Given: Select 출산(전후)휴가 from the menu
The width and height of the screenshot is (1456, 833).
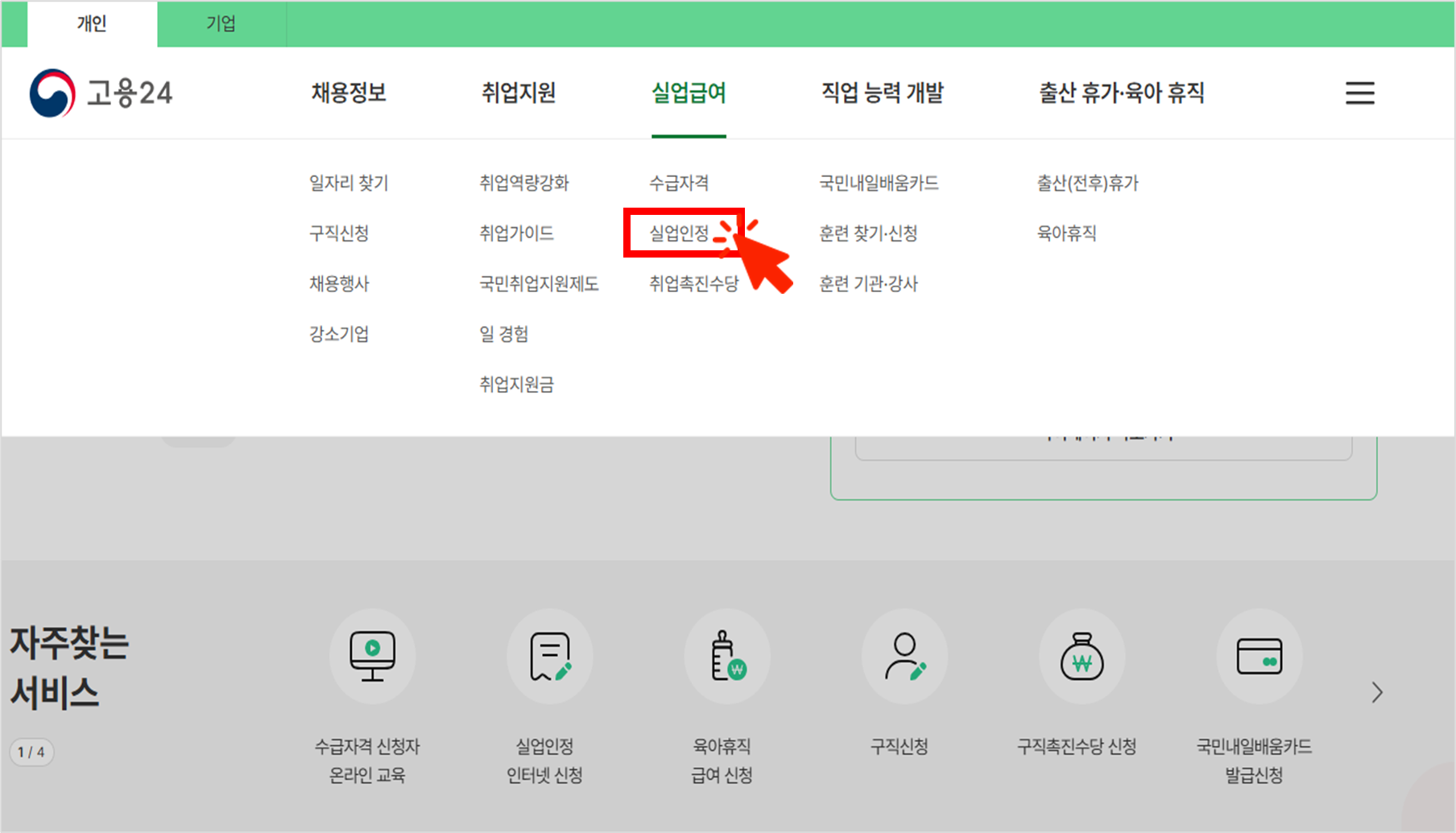Looking at the screenshot, I should click(1088, 183).
